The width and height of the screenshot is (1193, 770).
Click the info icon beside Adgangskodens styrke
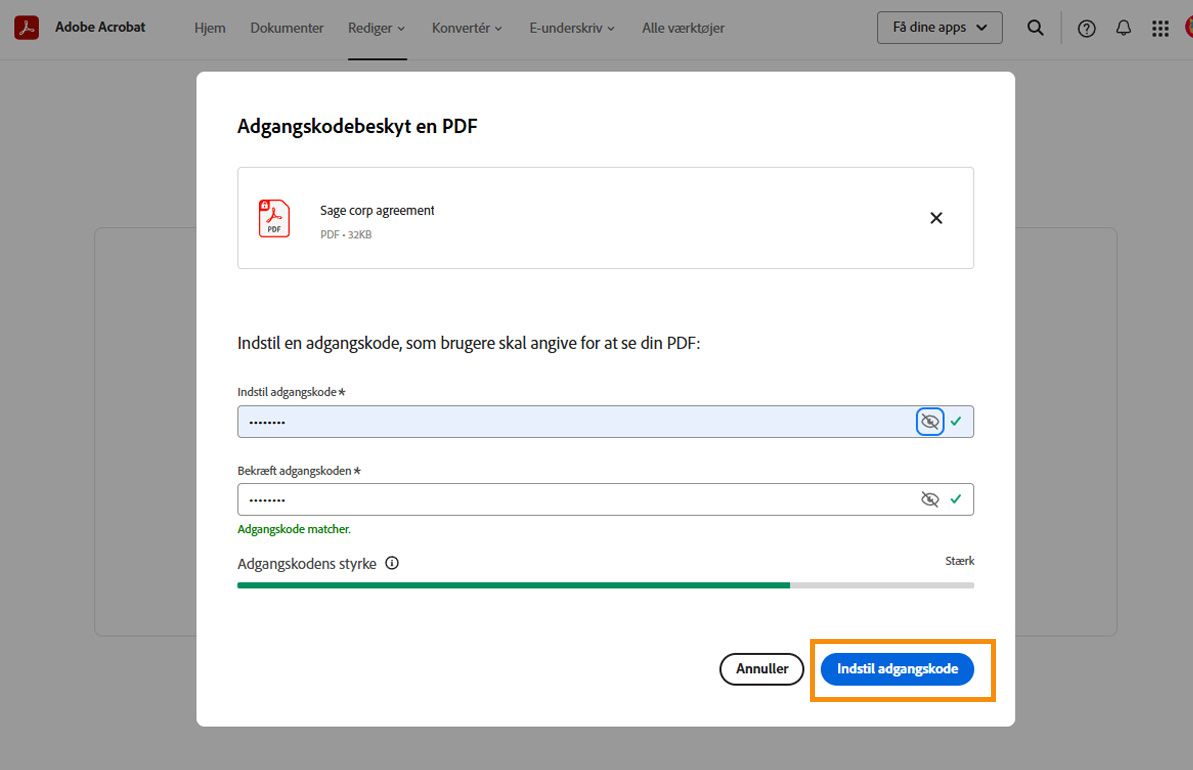391,563
